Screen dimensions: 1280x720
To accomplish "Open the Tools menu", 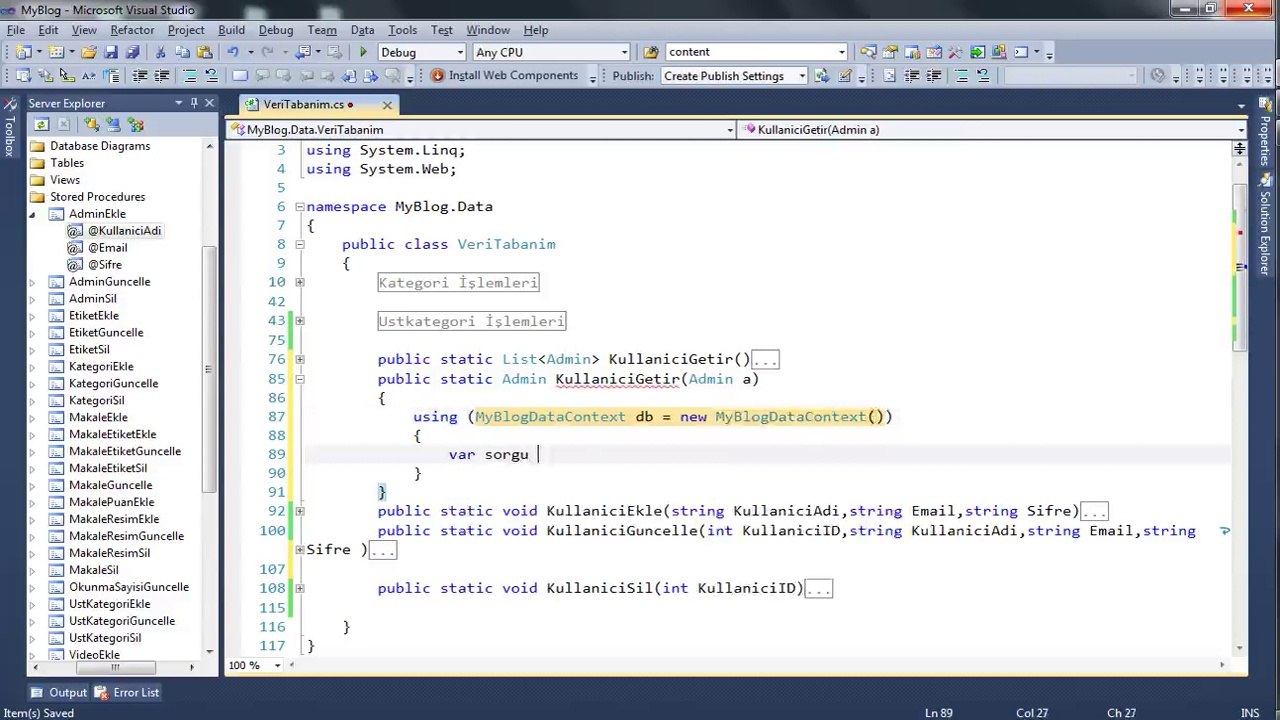I will point(402,30).
